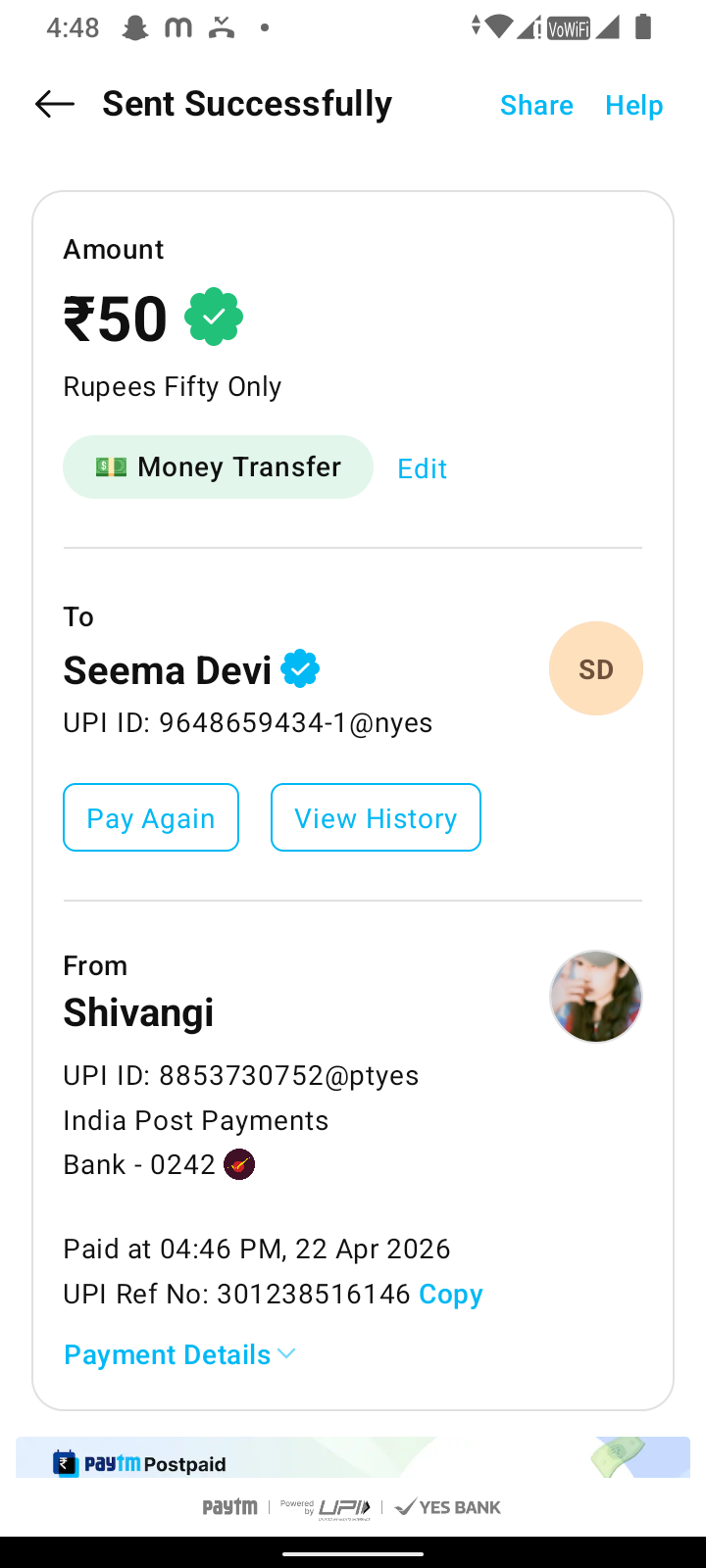Tap the Yes Bank logo in footer
The width and height of the screenshot is (706, 1568).
(x=448, y=1507)
